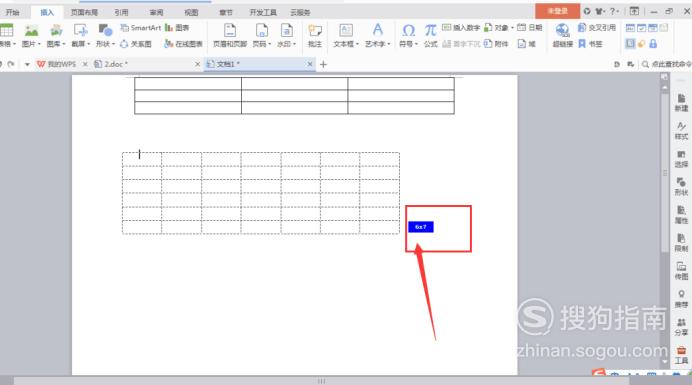The width and height of the screenshot is (692, 385).
Task: Expand the 符号 dropdown arrow
Action: point(416,44)
